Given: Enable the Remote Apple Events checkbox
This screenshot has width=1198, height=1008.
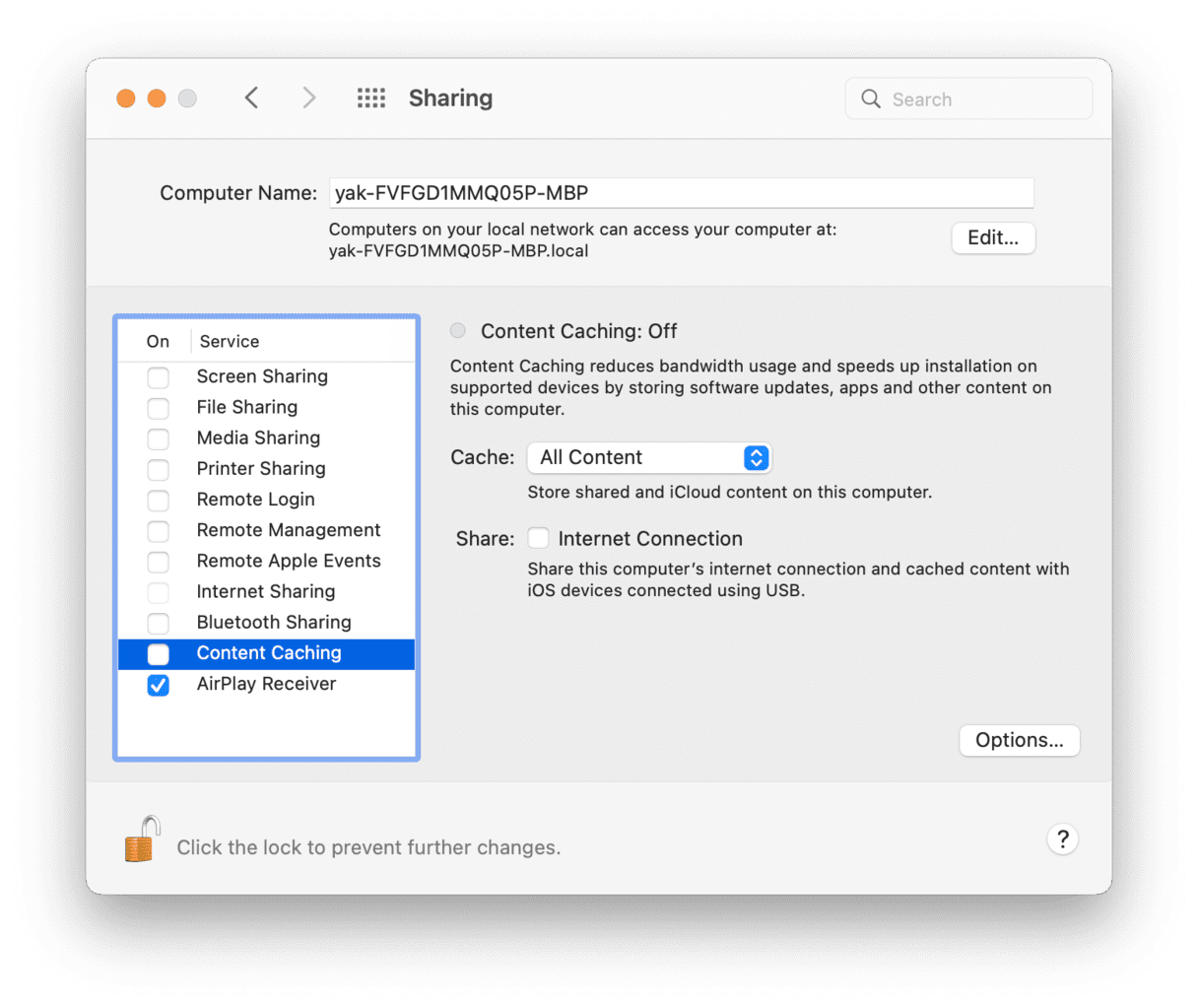Looking at the screenshot, I should (x=158, y=561).
